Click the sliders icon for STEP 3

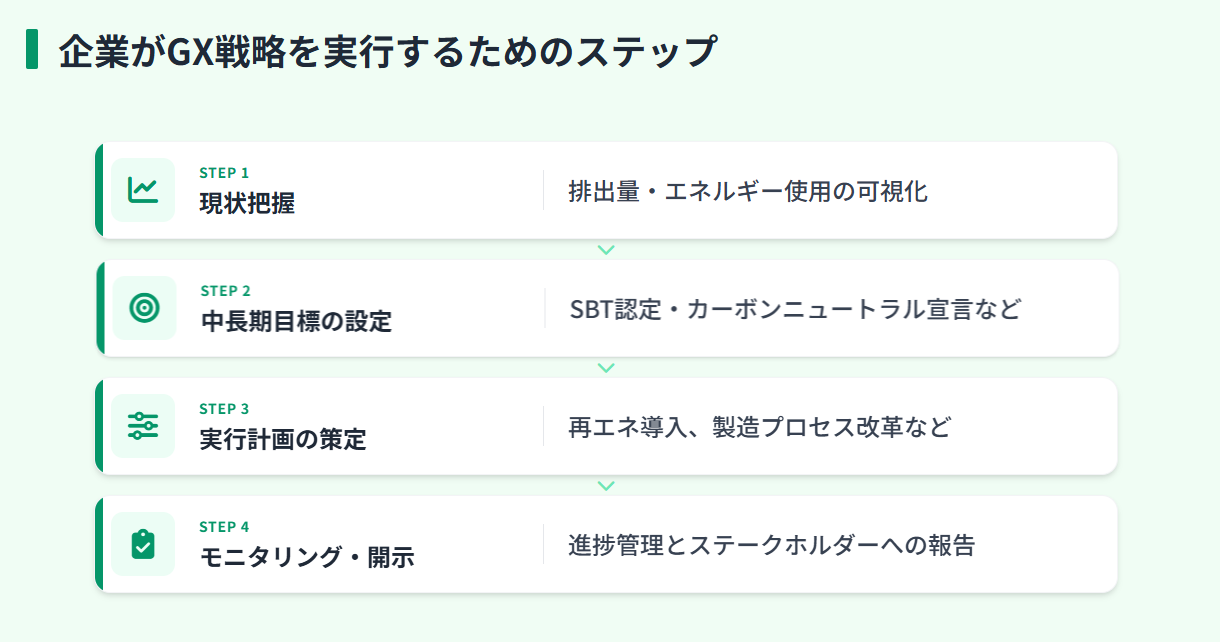[143, 426]
